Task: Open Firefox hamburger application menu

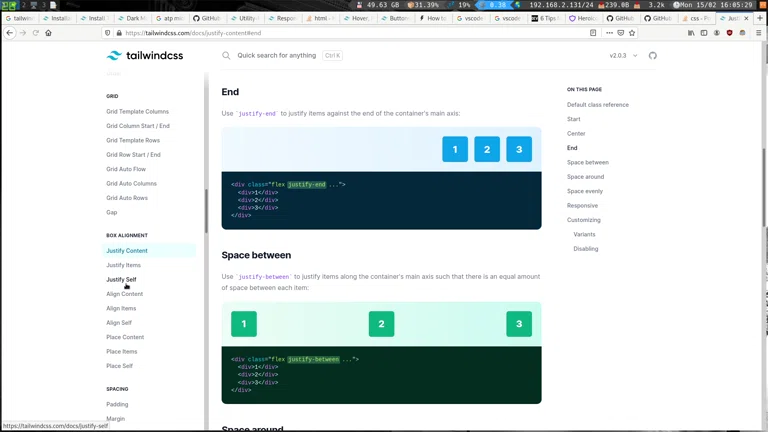Action: [759, 33]
